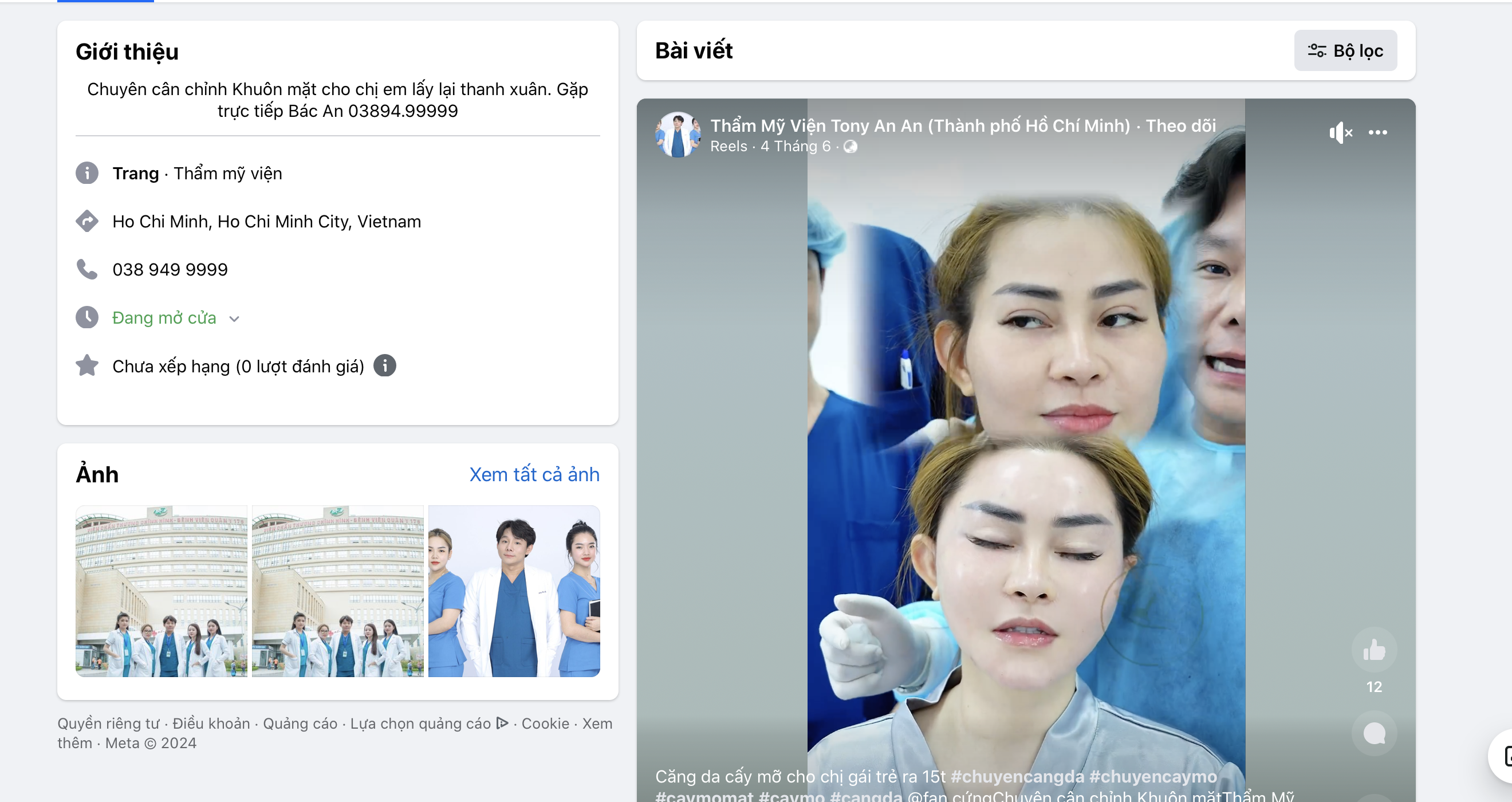Open the doctor team portrait photo
The height and width of the screenshot is (802, 1512).
pyautogui.click(x=514, y=591)
